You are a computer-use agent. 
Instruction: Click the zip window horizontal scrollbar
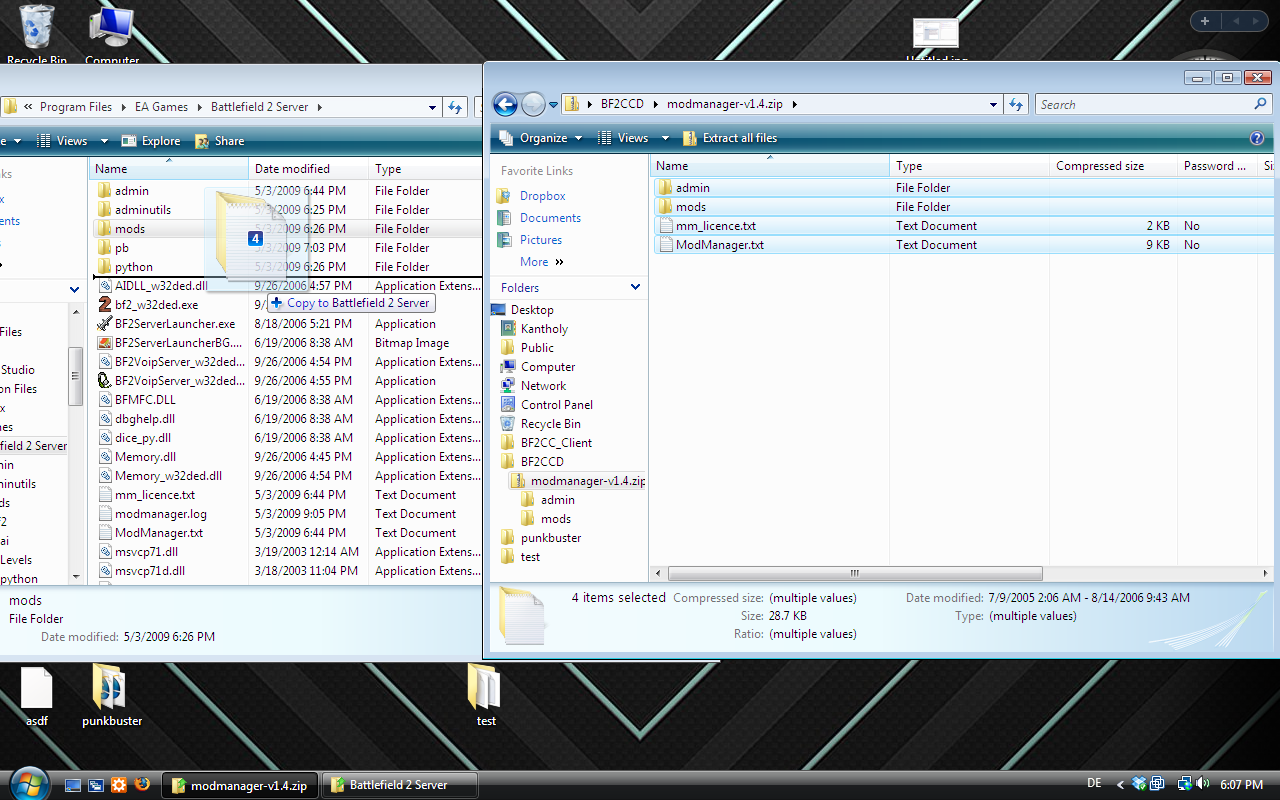coord(855,574)
